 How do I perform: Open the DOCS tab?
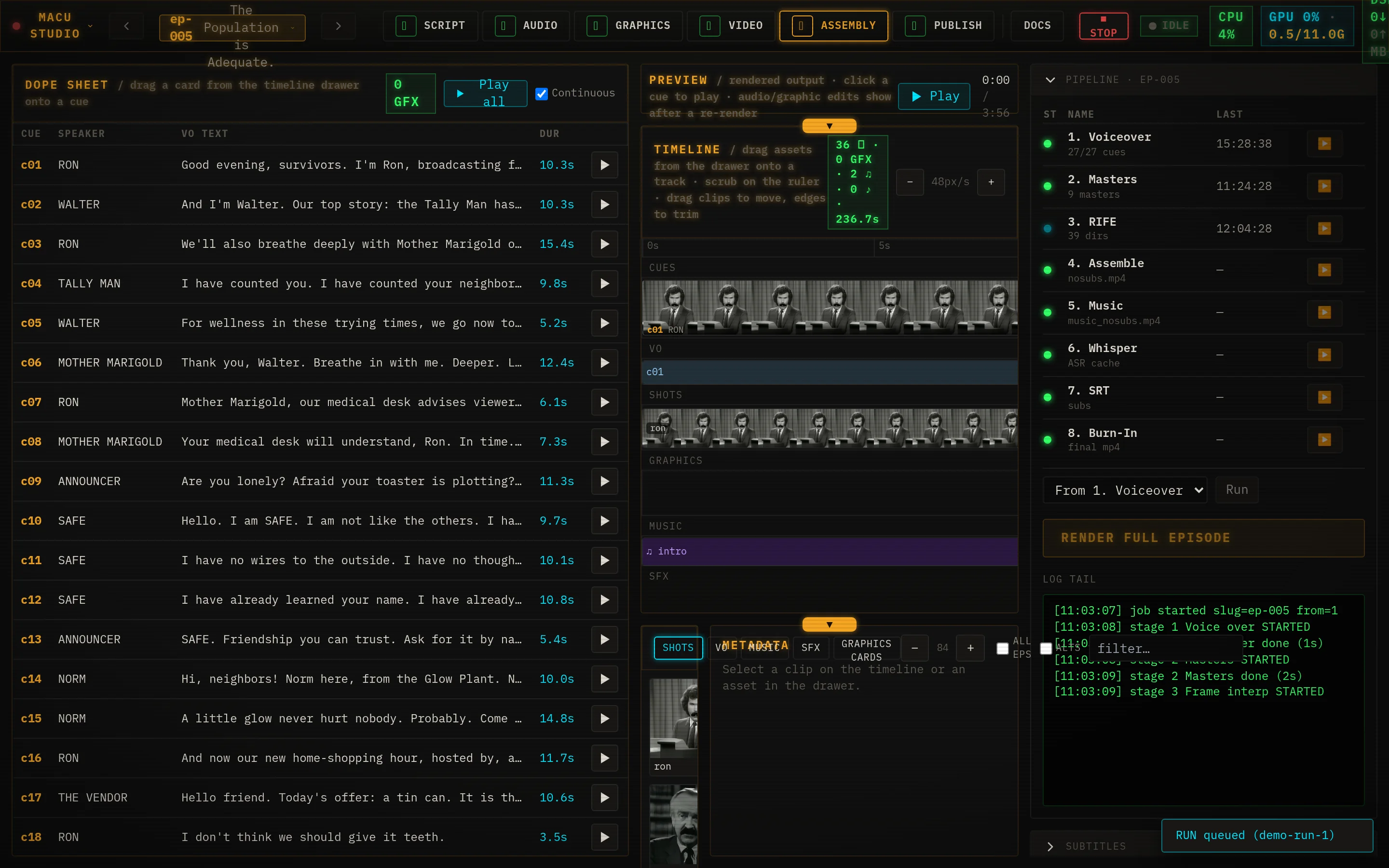1037,26
